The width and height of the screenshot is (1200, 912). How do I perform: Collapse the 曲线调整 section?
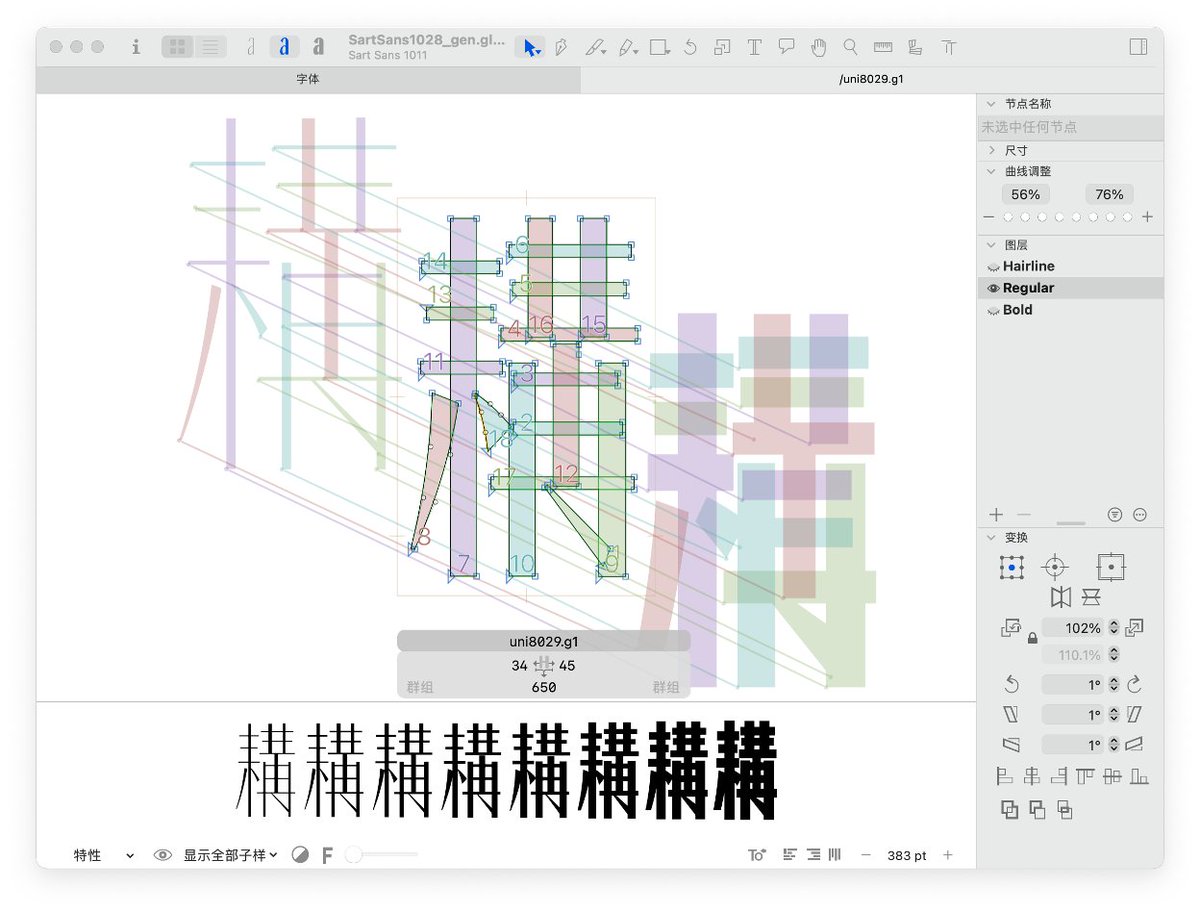coord(991,171)
